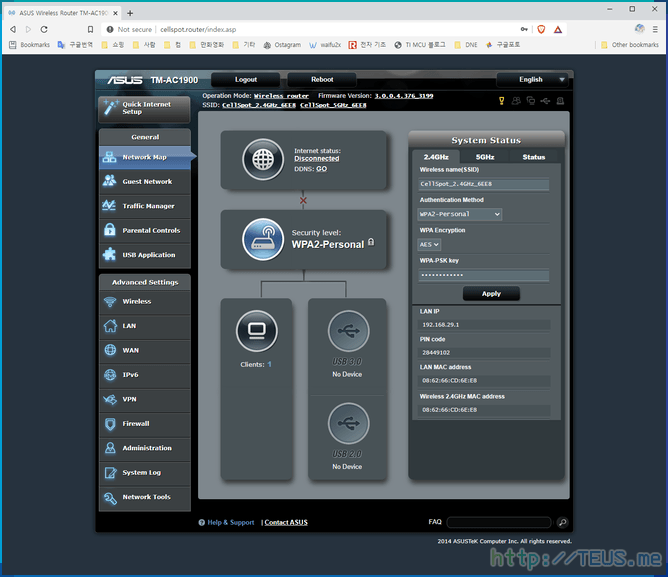Open the AES WPA Encryption dropdown
The width and height of the screenshot is (668, 577).
(429, 245)
